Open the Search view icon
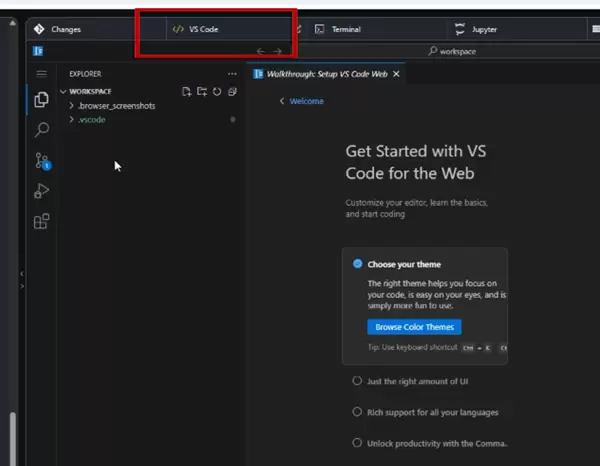 (41, 130)
